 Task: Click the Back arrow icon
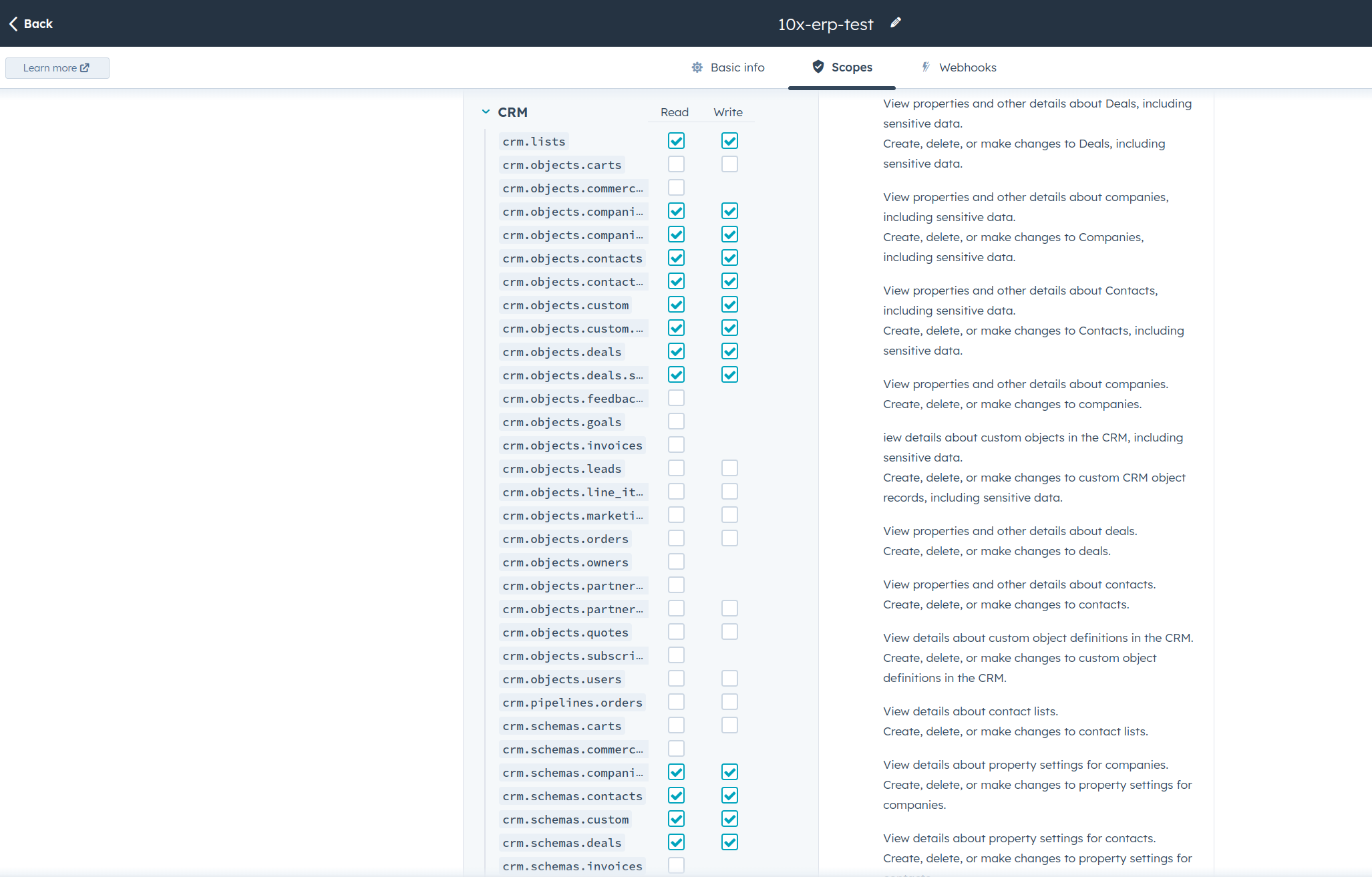tap(13, 24)
